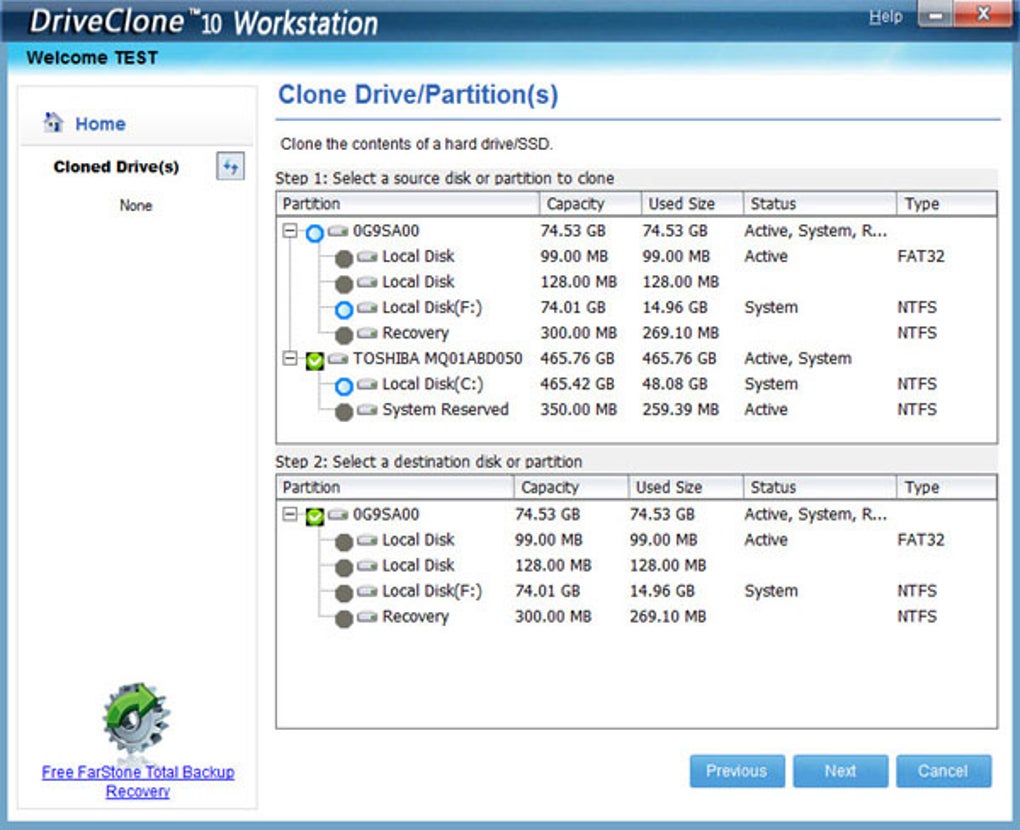Open Free FarStone Total Backup Recovery link
Image resolution: width=1020 pixels, height=830 pixels.
pos(138,781)
